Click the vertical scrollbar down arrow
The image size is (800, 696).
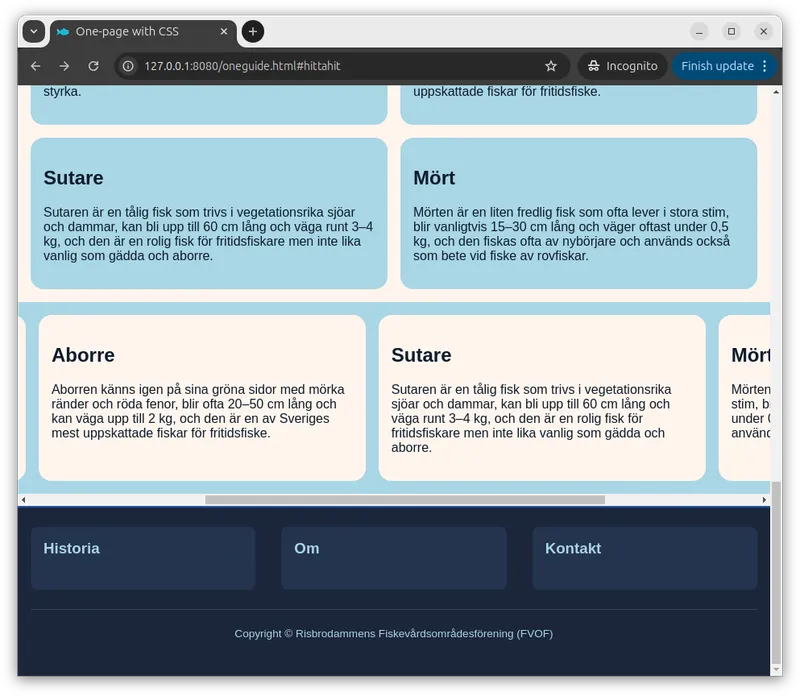[x=776, y=670]
